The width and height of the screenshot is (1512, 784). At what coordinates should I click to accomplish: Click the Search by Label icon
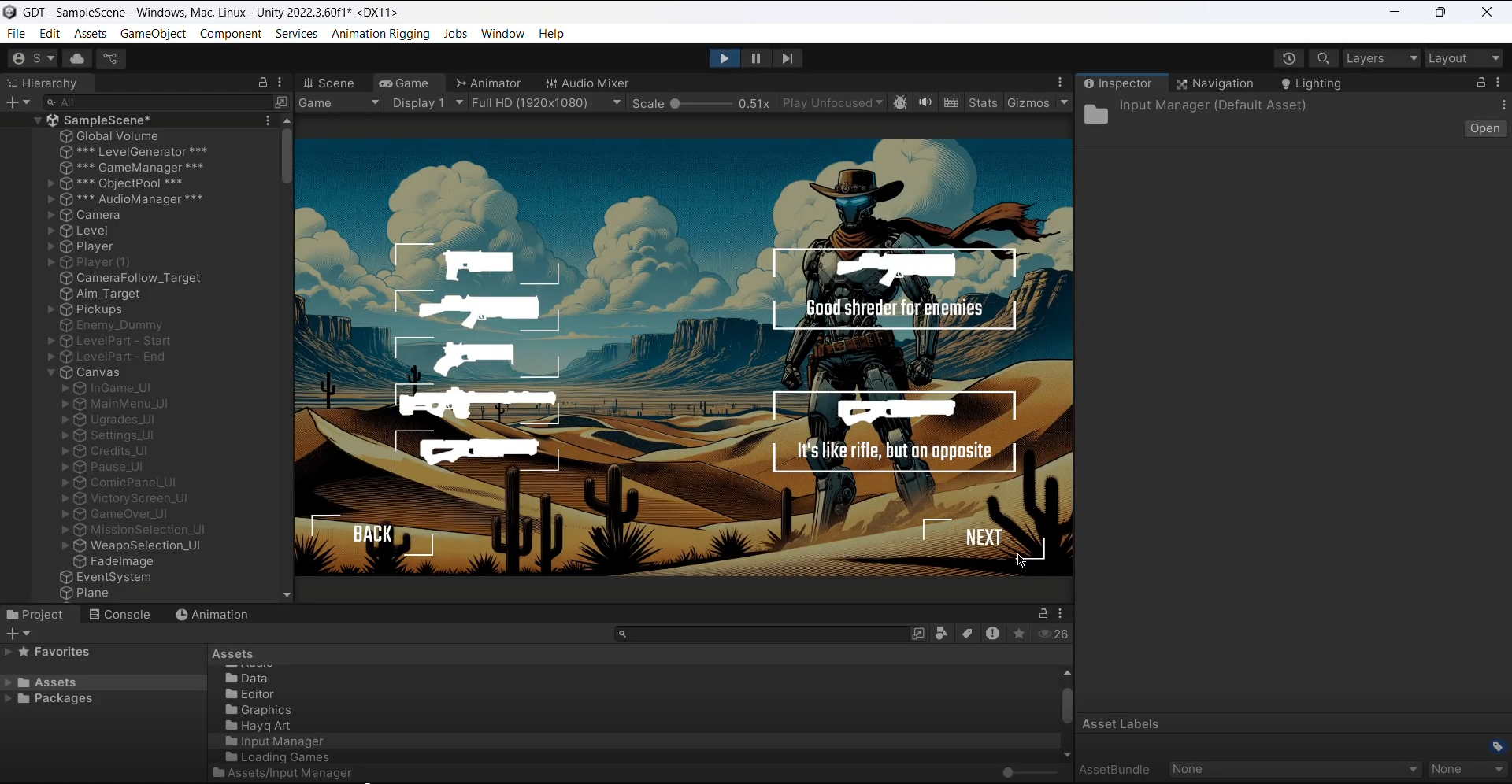click(967, 634)
